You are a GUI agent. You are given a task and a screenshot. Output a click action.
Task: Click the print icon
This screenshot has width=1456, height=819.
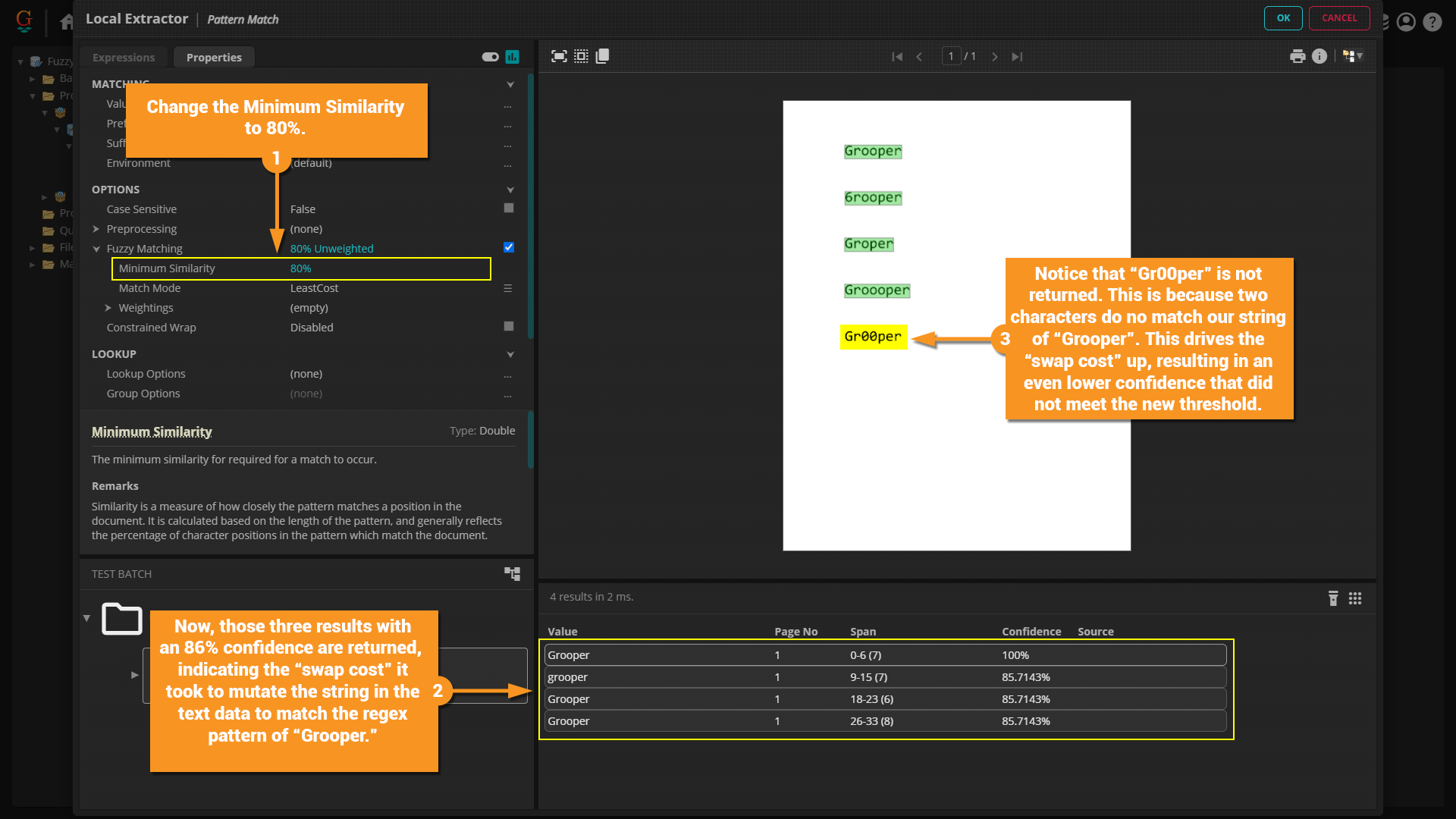point(1298,56)
